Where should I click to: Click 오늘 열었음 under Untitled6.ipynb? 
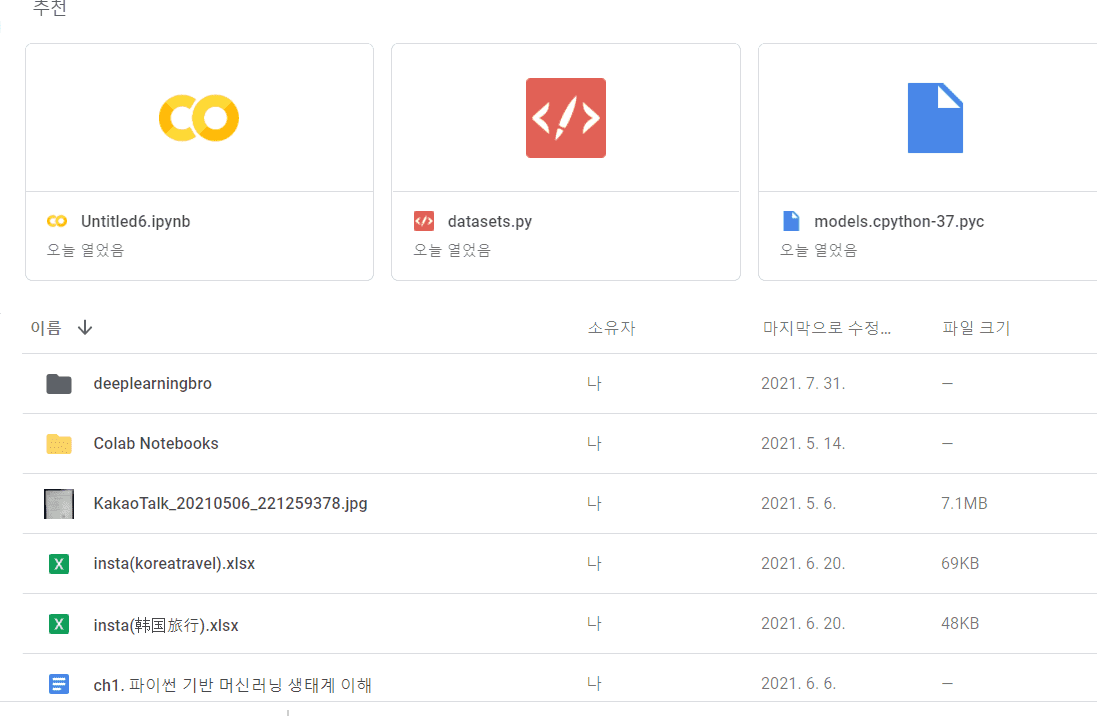coord(85,250)
